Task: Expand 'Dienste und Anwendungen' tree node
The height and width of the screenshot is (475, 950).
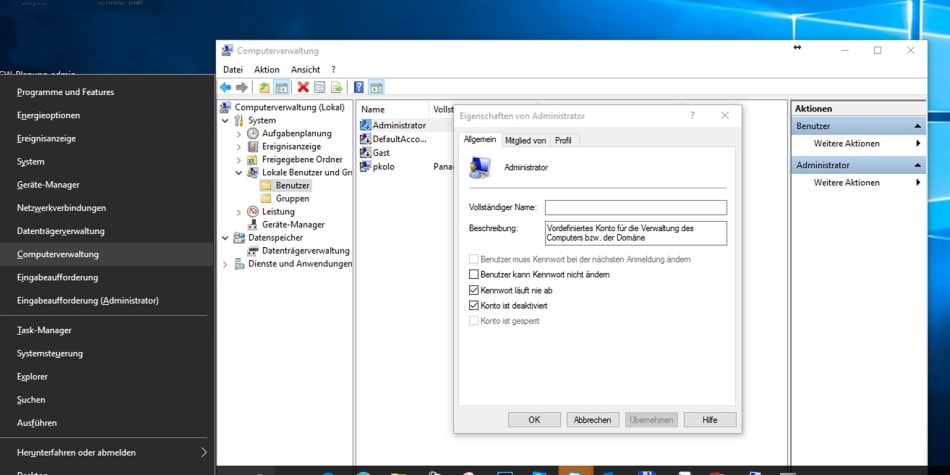Action: 226,264
